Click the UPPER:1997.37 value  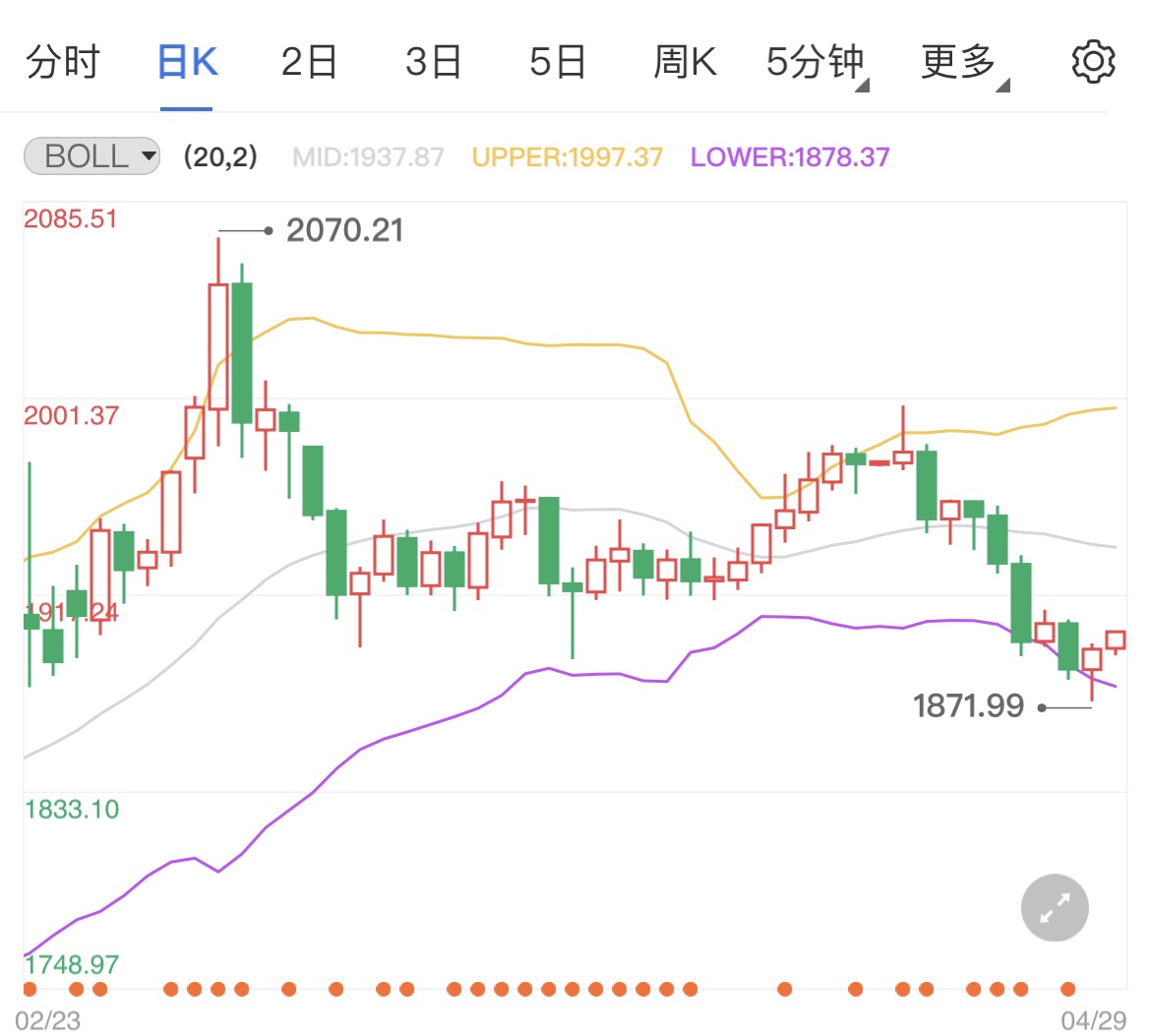click(x=567, y=157)
